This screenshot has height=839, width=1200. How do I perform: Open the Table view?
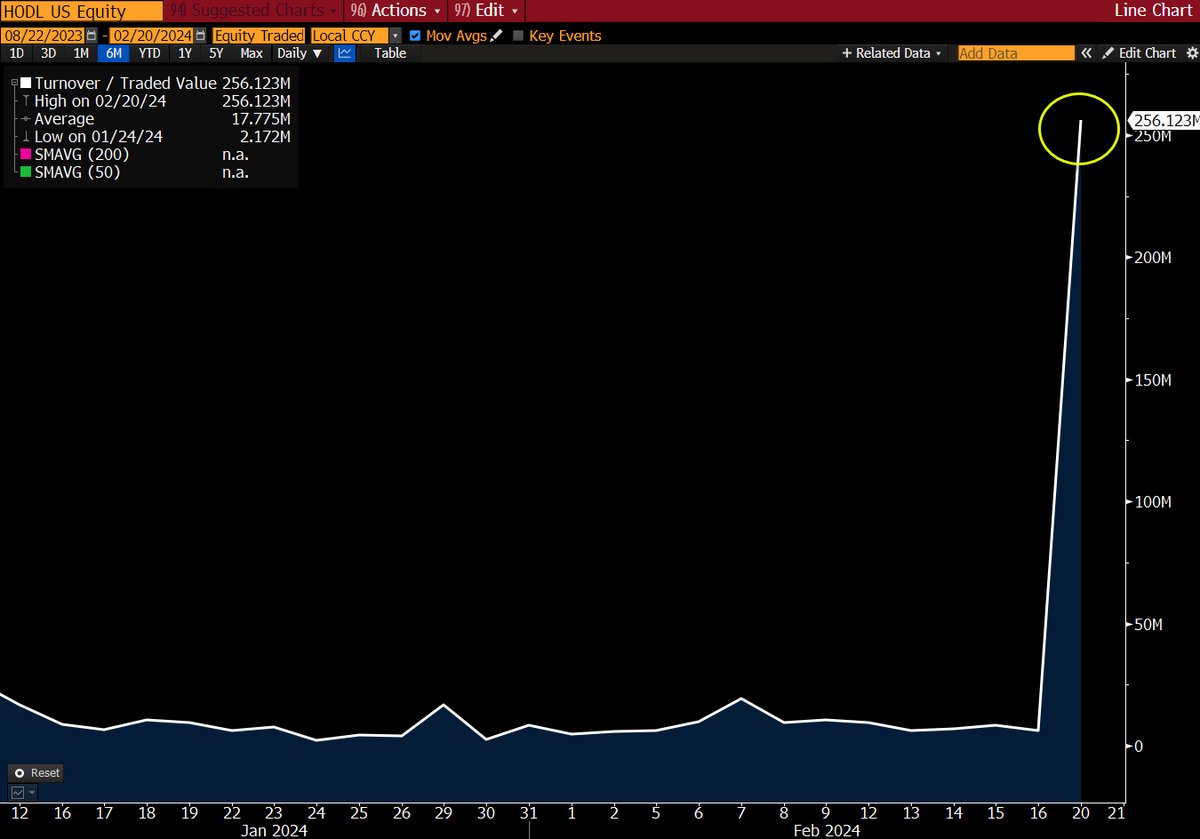pos(389,53)
